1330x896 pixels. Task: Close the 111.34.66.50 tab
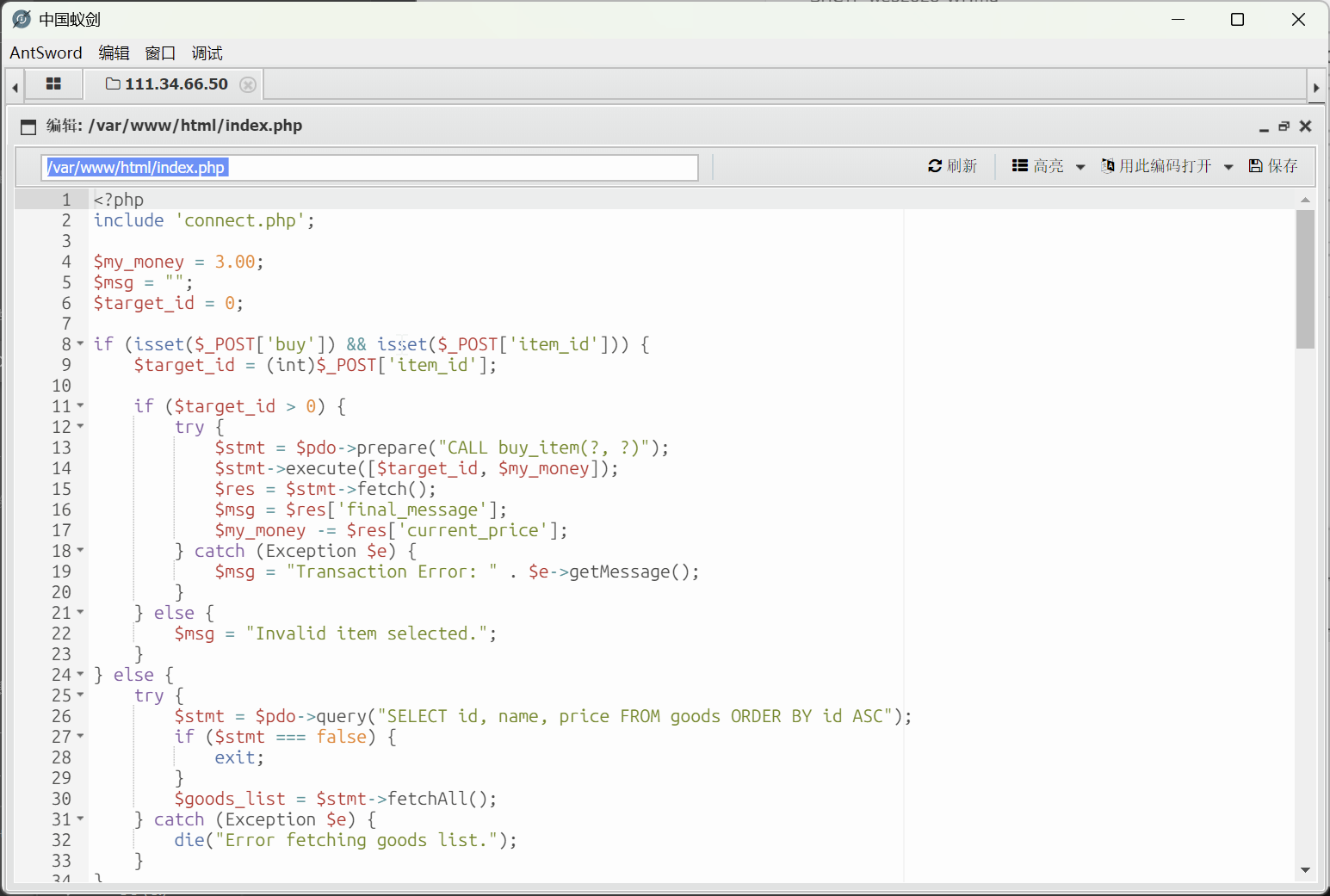pos(248,84)
